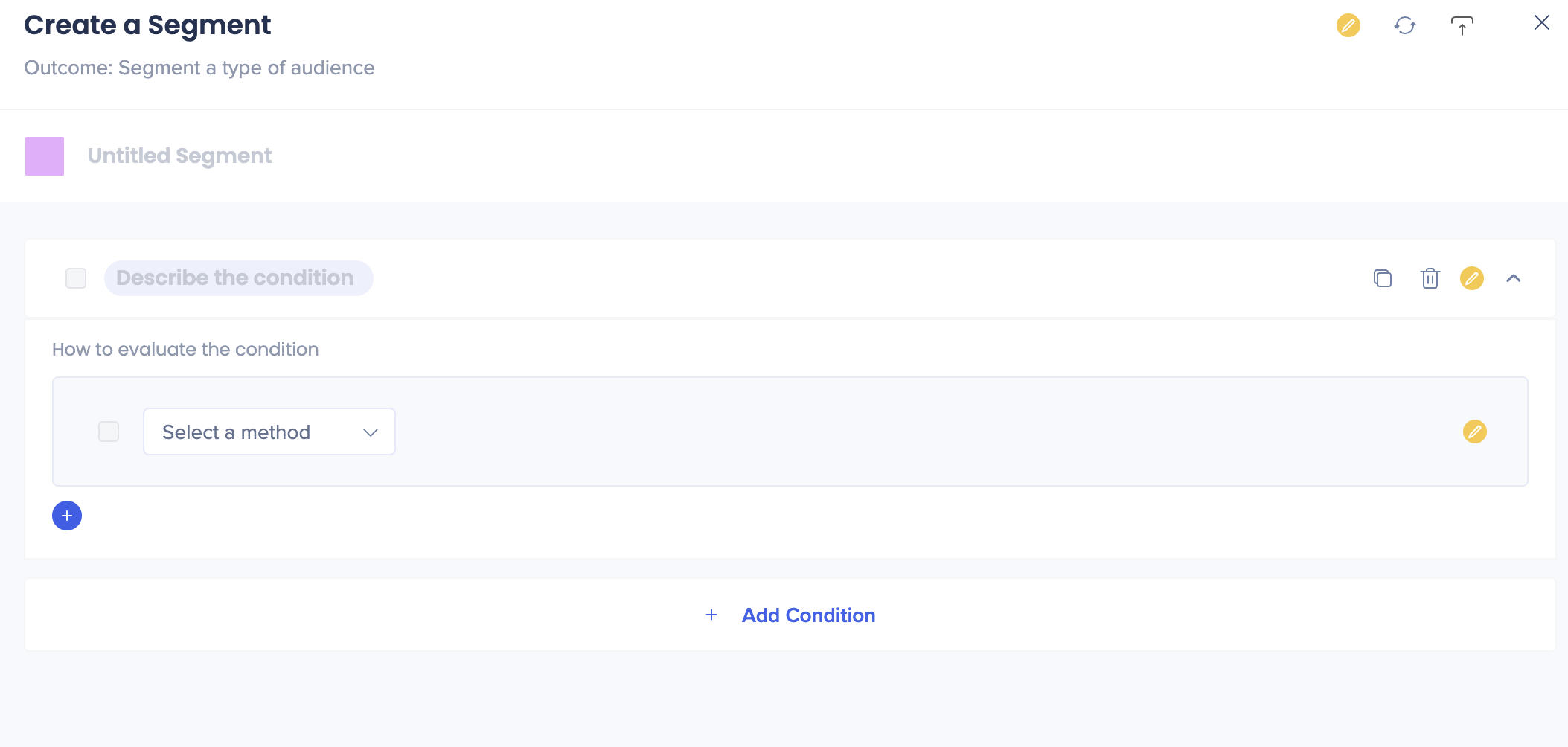Duplicate the condition using the copy icon
Image resolution: width=1568 pixels, height=747 pixels.
click(1382, 278)
